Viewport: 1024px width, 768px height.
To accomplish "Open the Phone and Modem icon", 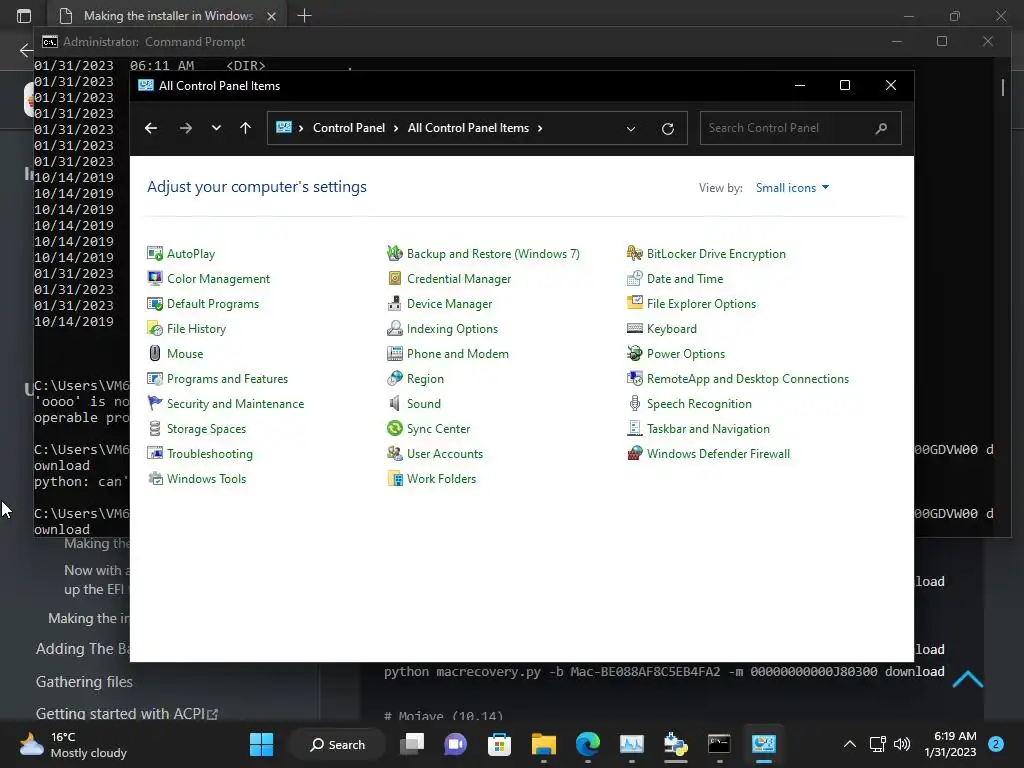I will [394, 353].
